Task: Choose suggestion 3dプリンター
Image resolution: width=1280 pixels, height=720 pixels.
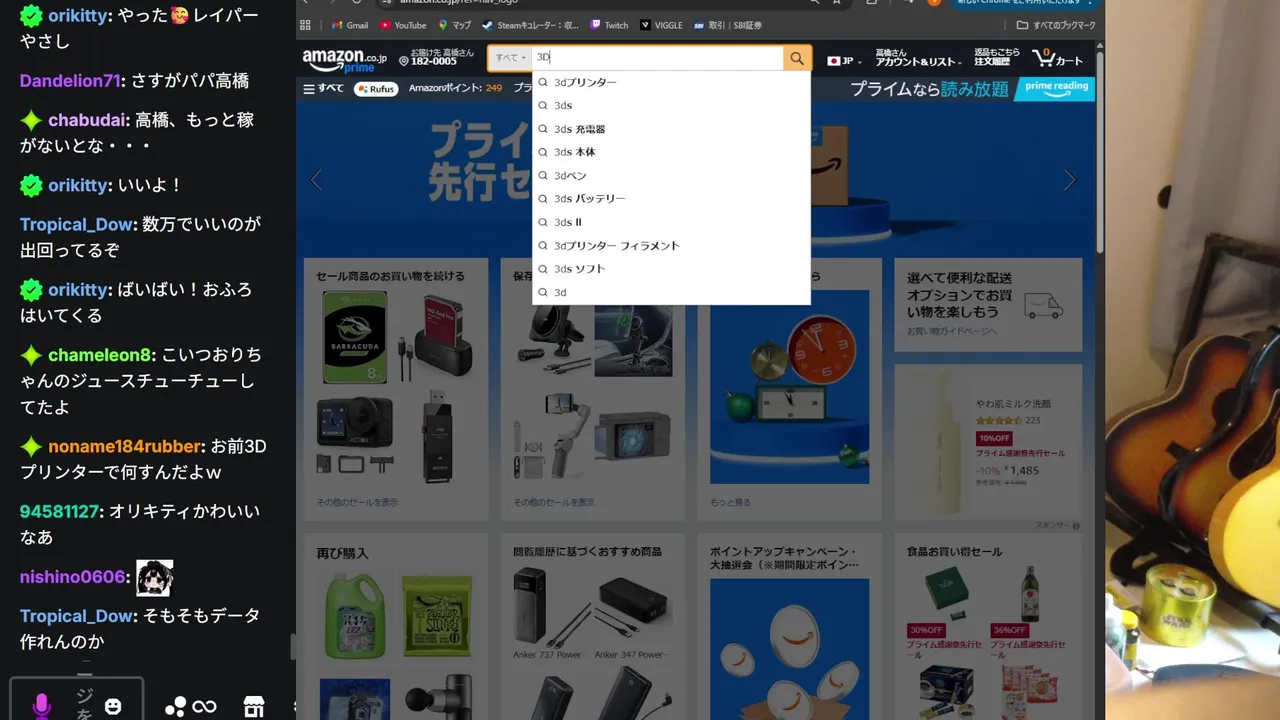Action: (x=671, y=82)
